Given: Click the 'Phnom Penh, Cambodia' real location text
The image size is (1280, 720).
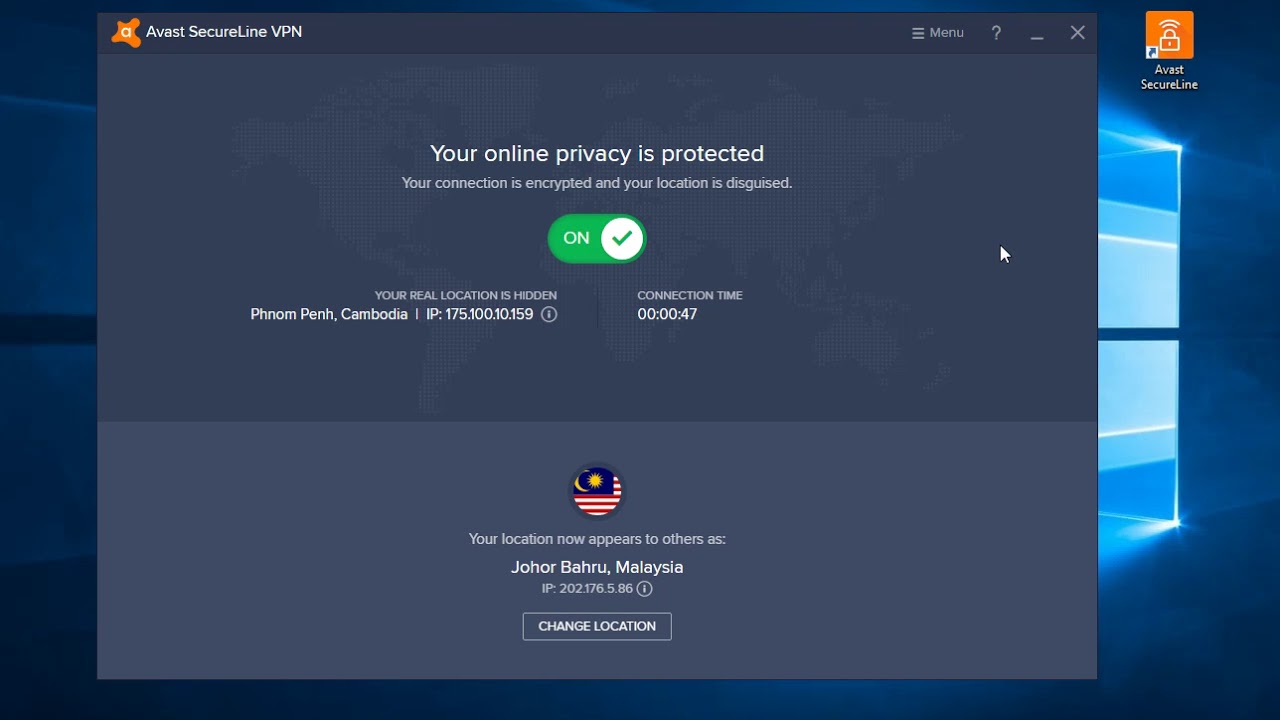Looking at the screenshot, I should click(x=329, y=314).
